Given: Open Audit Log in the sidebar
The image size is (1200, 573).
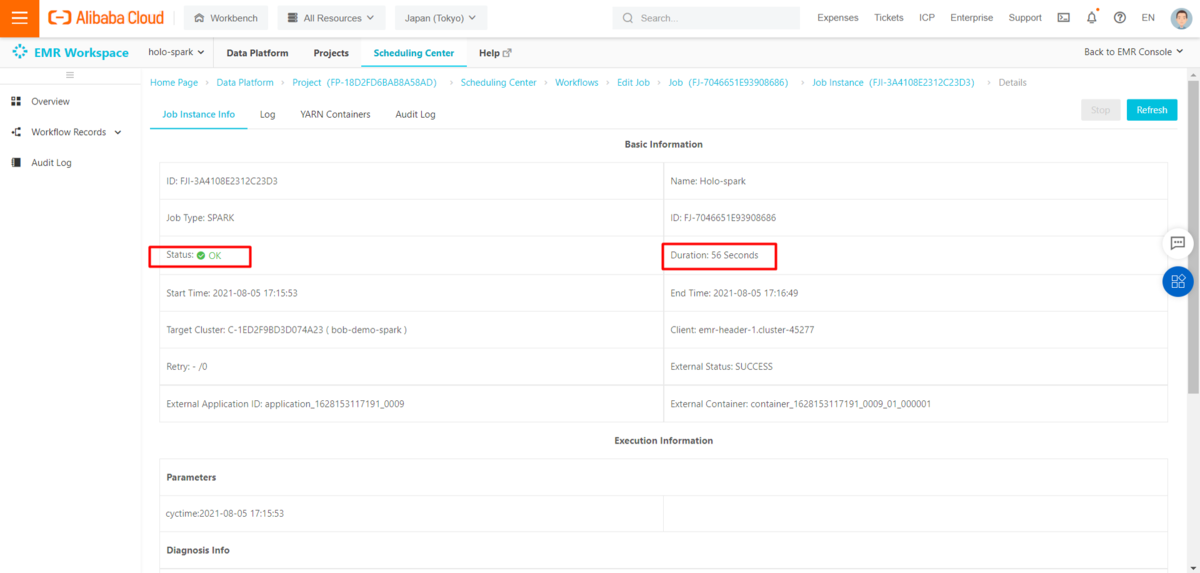Looking at the screenshot, I should (x=51, y=163).
